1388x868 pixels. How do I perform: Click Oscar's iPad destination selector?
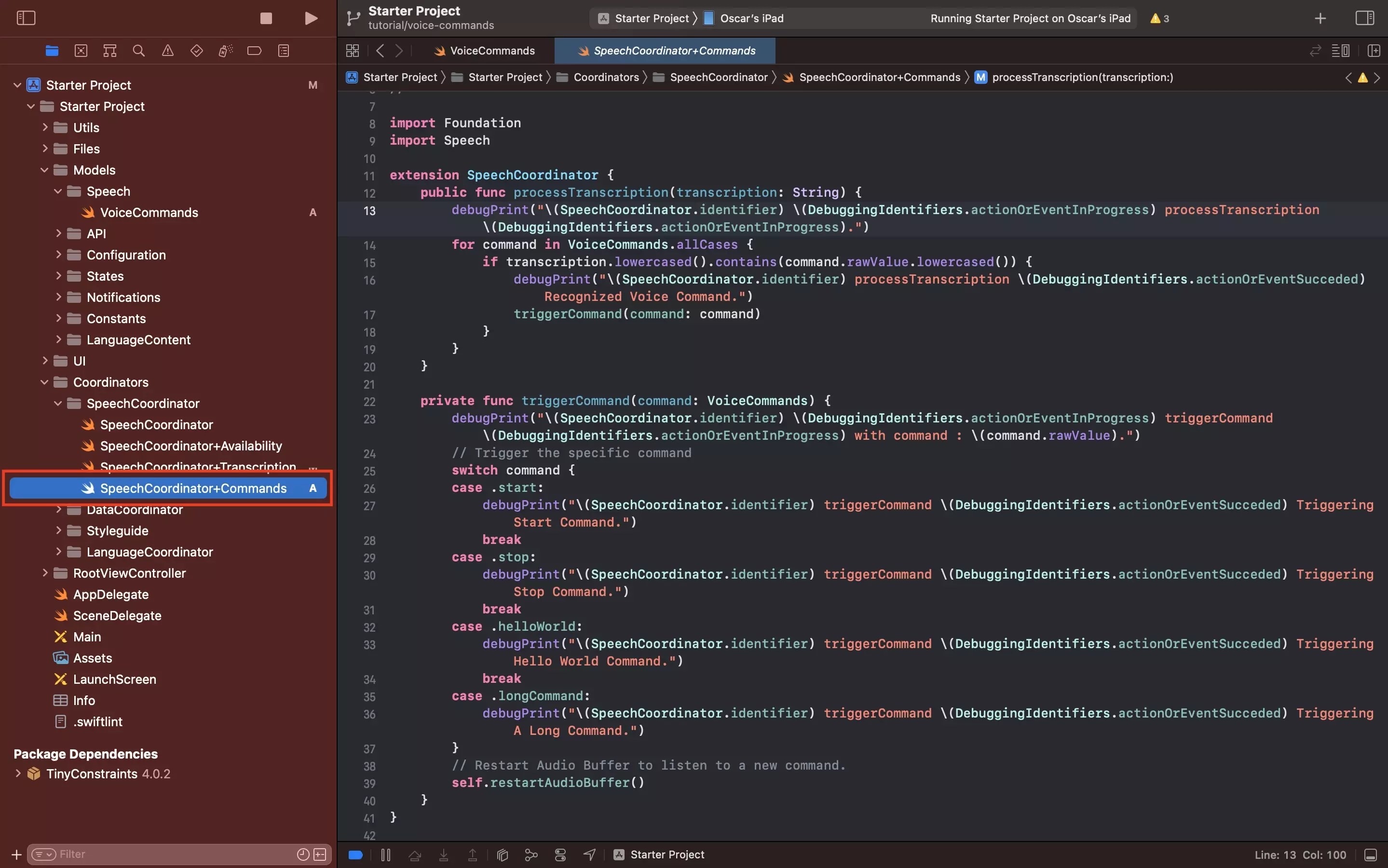coord(751,18)
